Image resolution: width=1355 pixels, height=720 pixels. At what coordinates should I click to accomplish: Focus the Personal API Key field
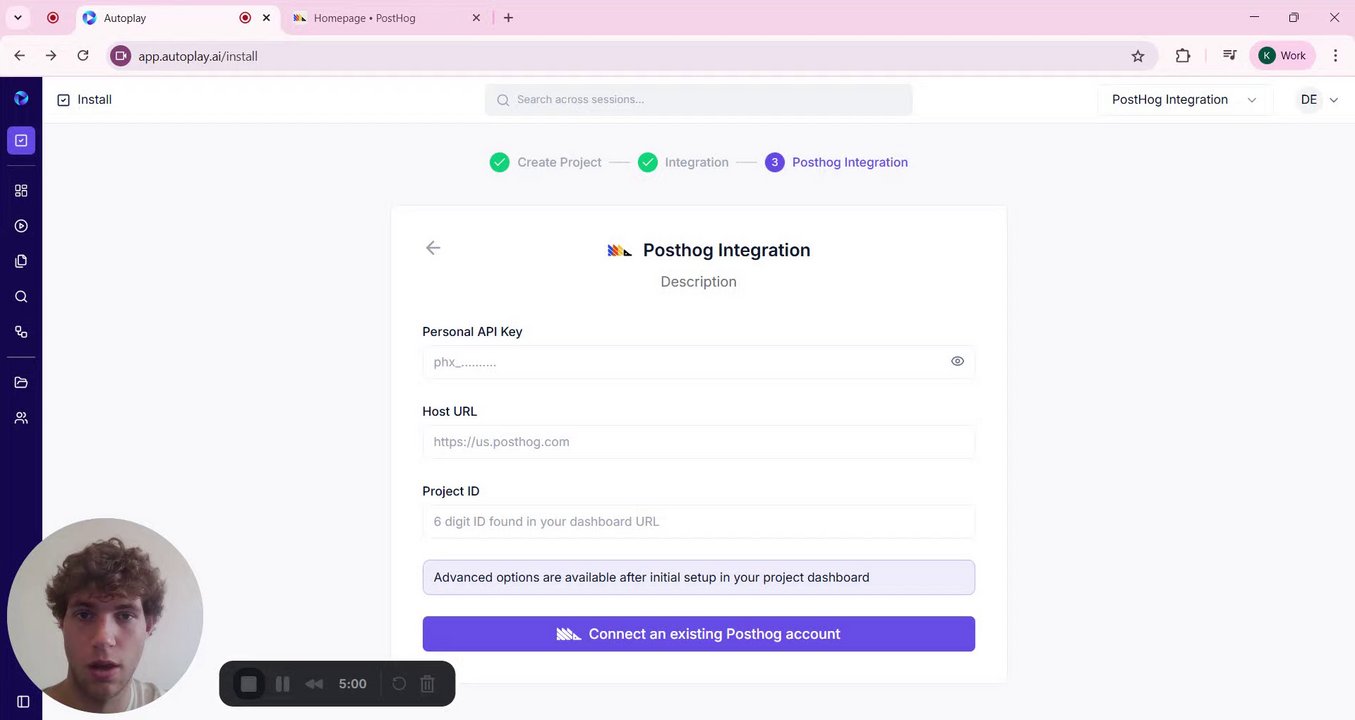[x=698, y=362]
